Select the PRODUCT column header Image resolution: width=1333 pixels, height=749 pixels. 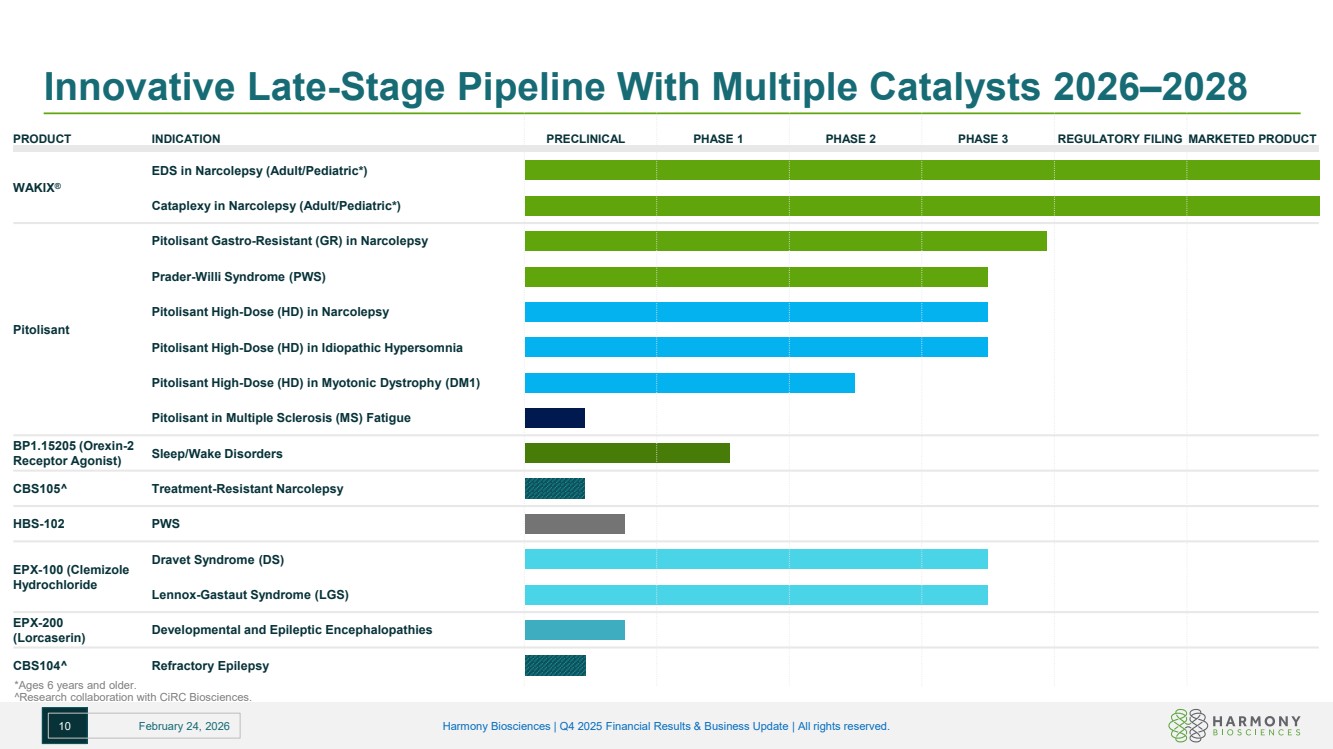point(42,139)
